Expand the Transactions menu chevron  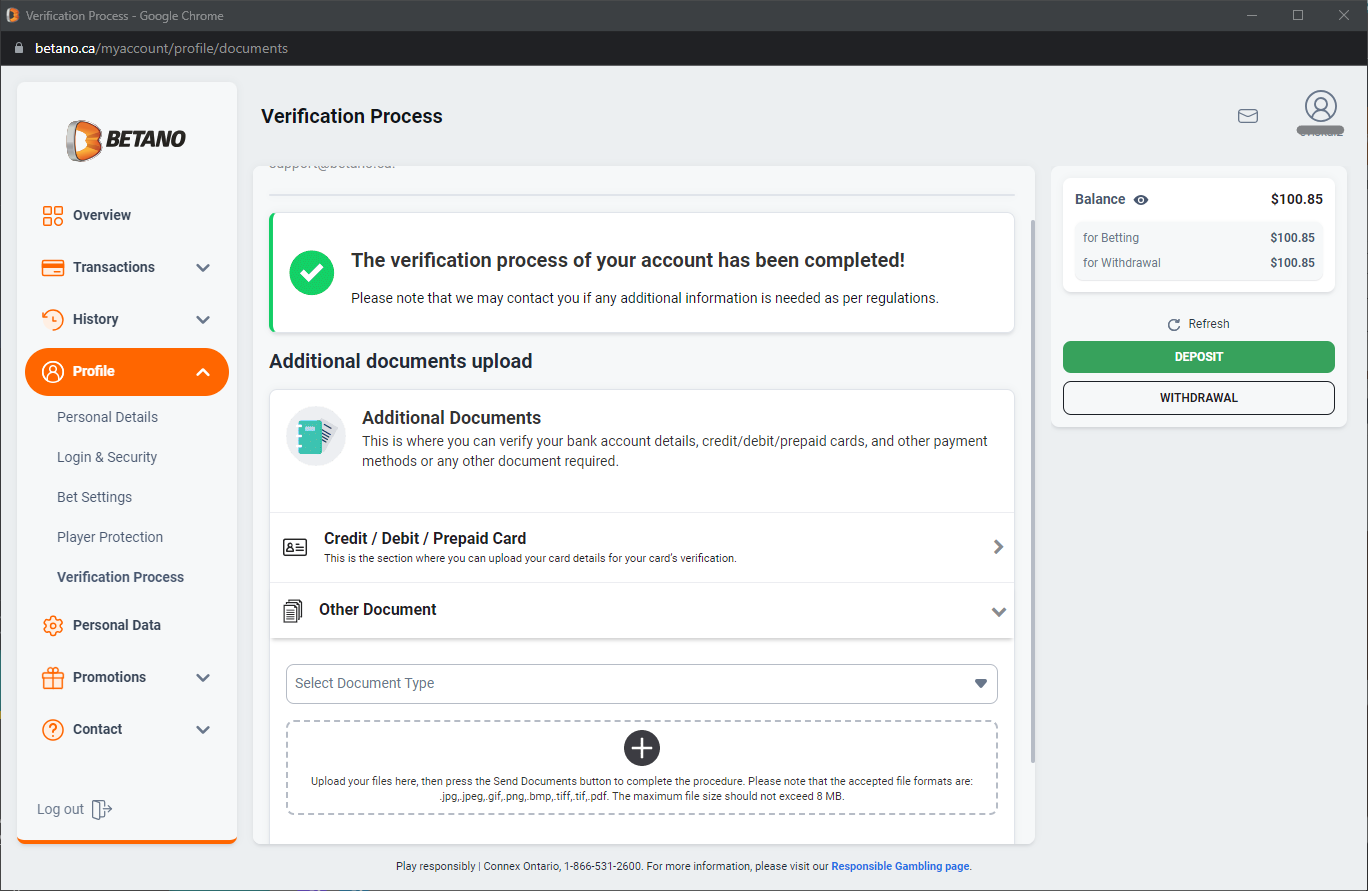(x=203, y=267)
